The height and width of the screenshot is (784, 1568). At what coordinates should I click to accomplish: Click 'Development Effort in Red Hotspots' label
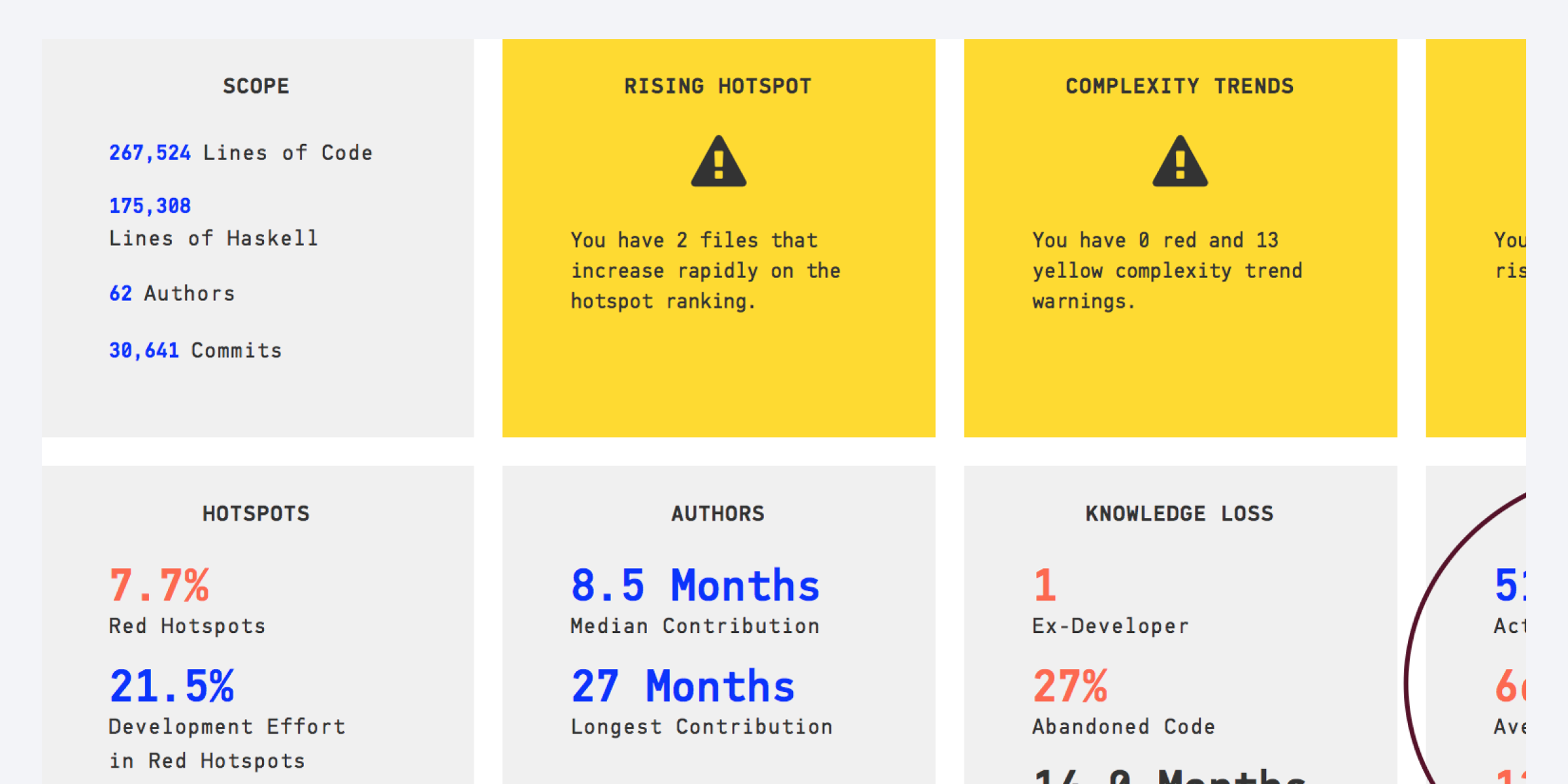click(227, 744)
